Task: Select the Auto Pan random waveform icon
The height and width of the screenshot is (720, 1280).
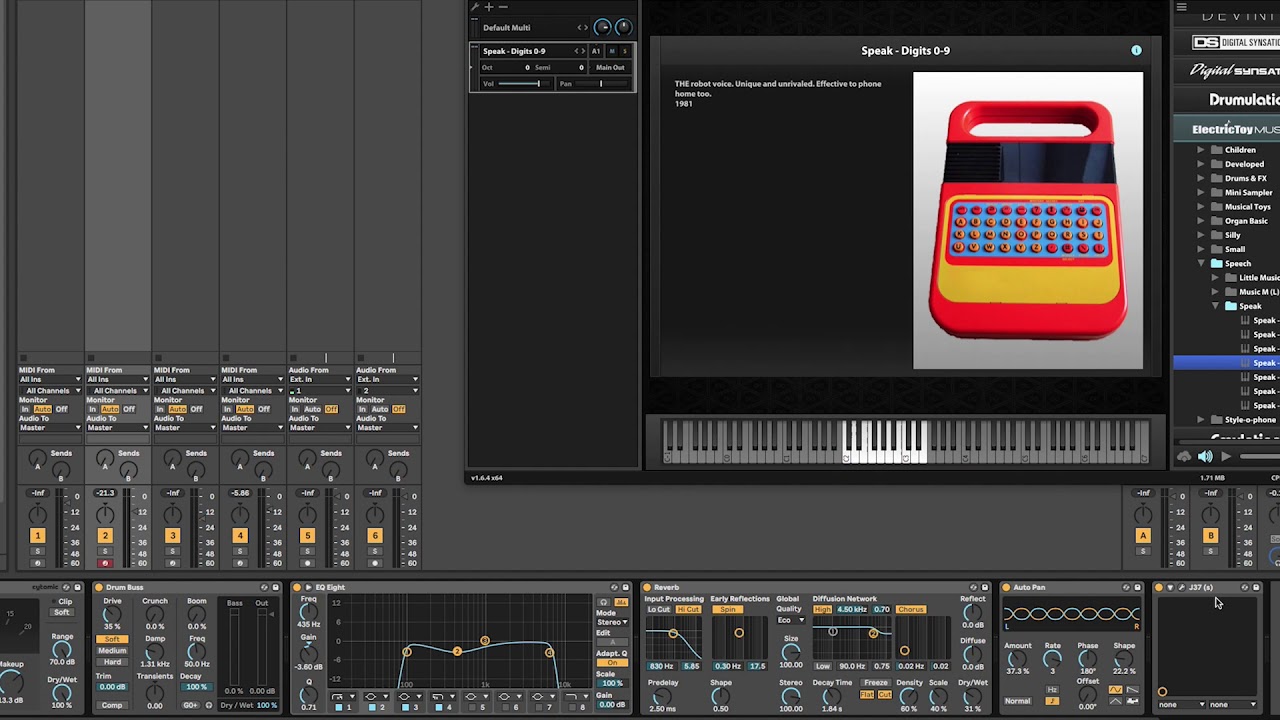Action: pos(1132,701)
